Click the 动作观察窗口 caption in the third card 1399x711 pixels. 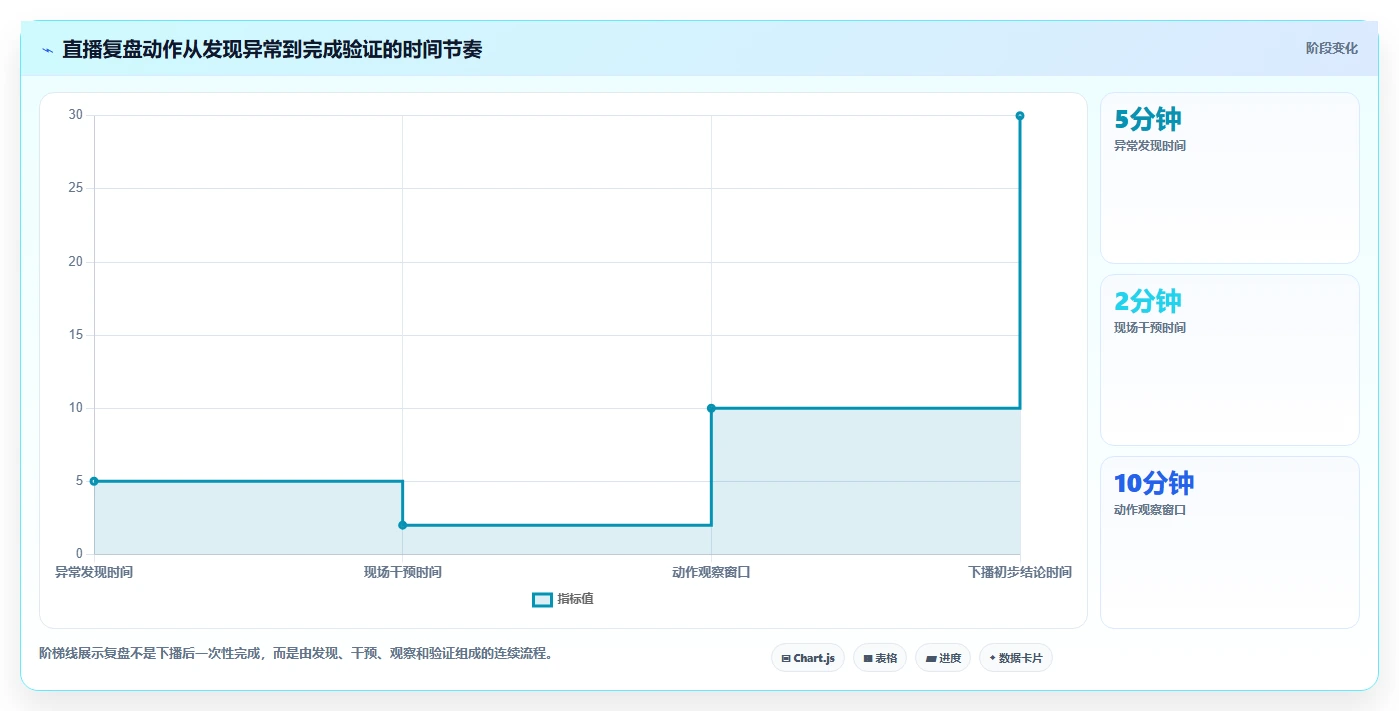(x=1150, y=510)
